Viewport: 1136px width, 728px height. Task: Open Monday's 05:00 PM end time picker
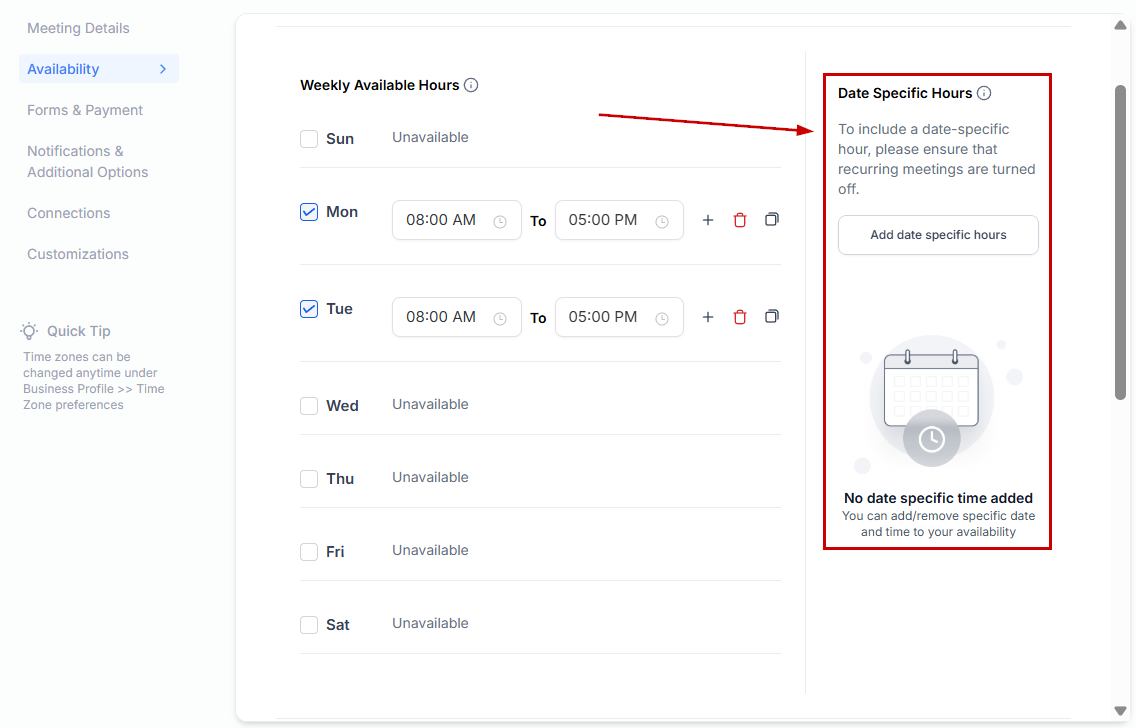point(619,220)
